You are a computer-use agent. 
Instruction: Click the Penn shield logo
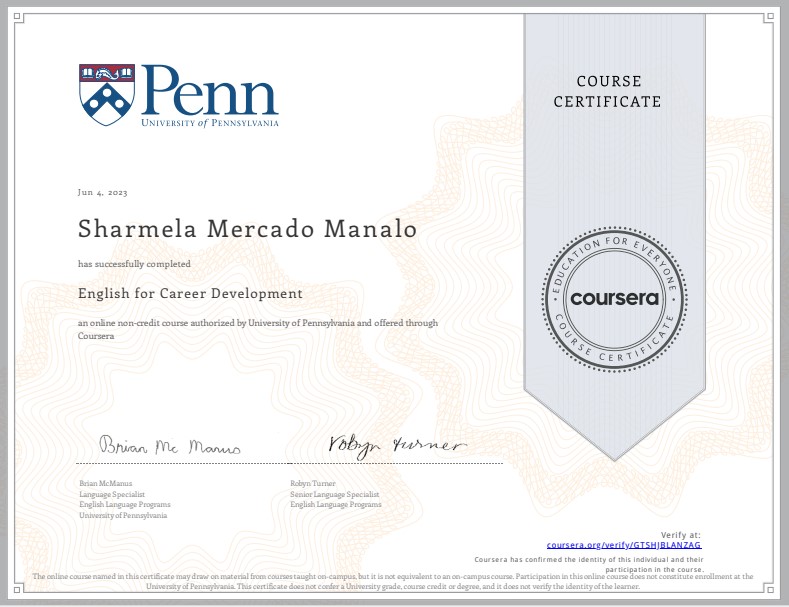click(107, 95)
